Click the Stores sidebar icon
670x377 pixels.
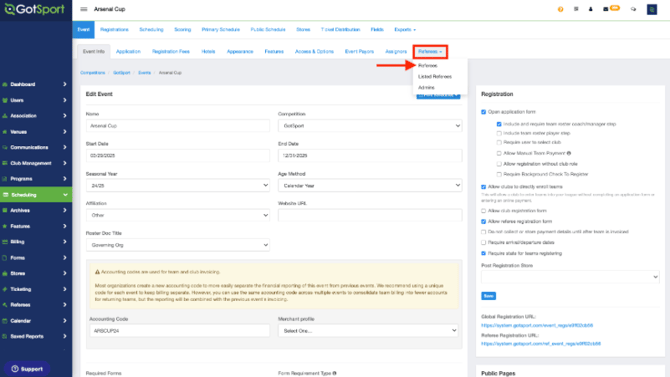point(5,274)
